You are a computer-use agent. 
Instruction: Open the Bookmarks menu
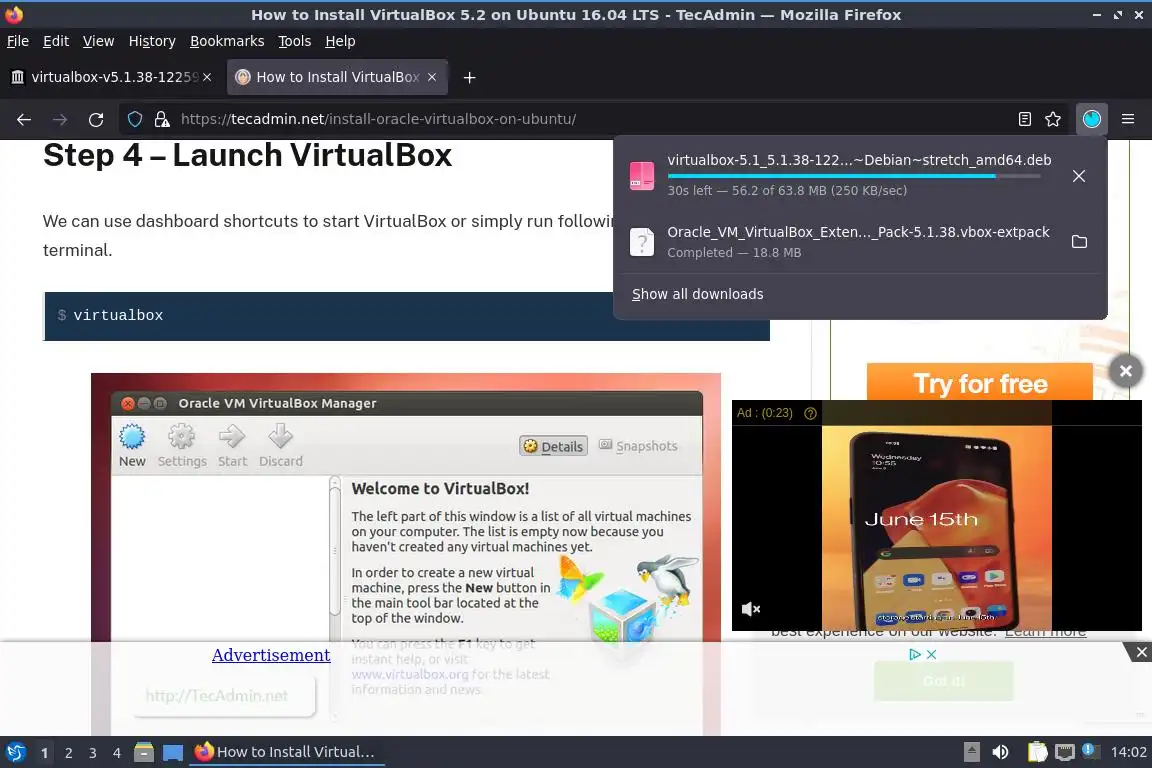pyautogui.click(x=227, y=41)
